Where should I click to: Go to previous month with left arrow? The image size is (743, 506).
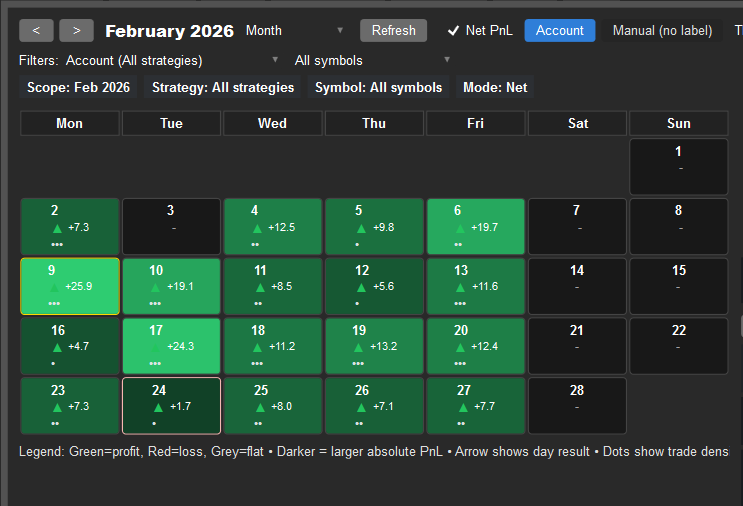pos(37,30)
